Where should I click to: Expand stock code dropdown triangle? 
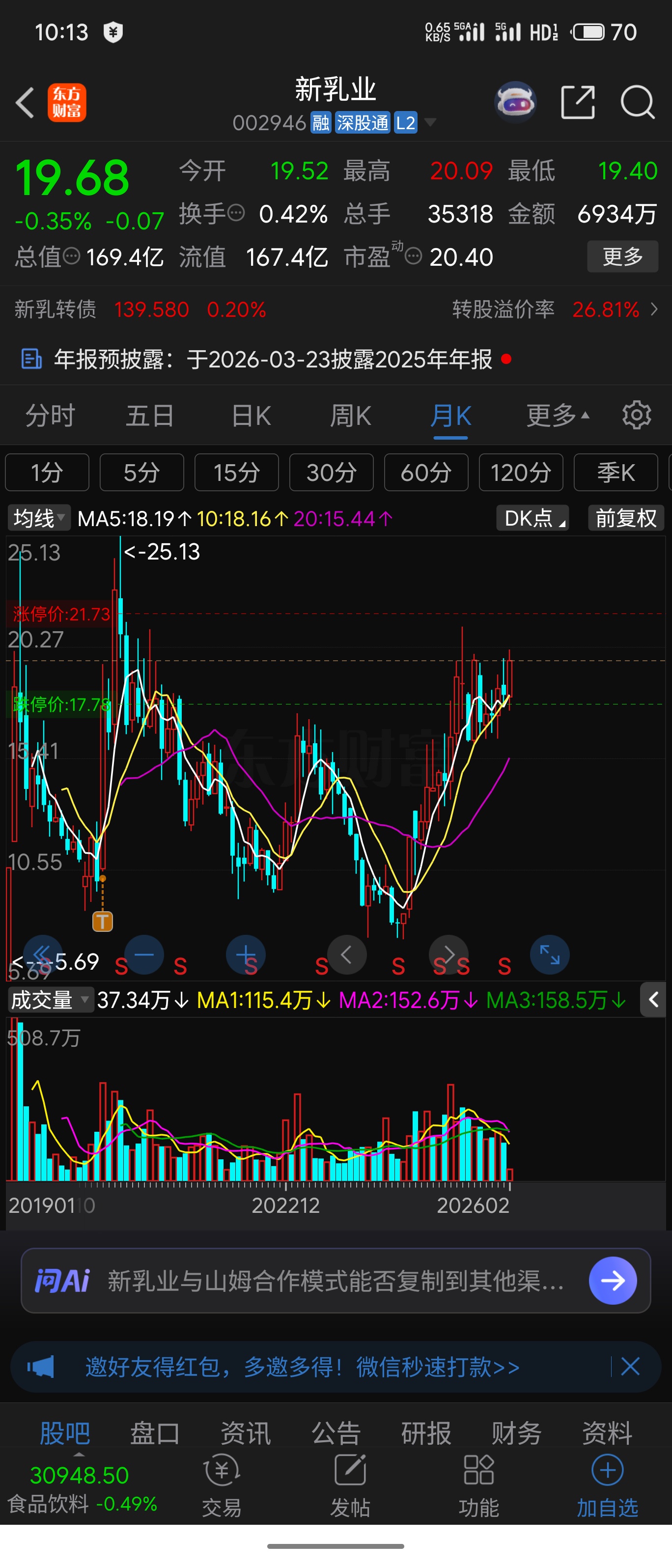430,122
